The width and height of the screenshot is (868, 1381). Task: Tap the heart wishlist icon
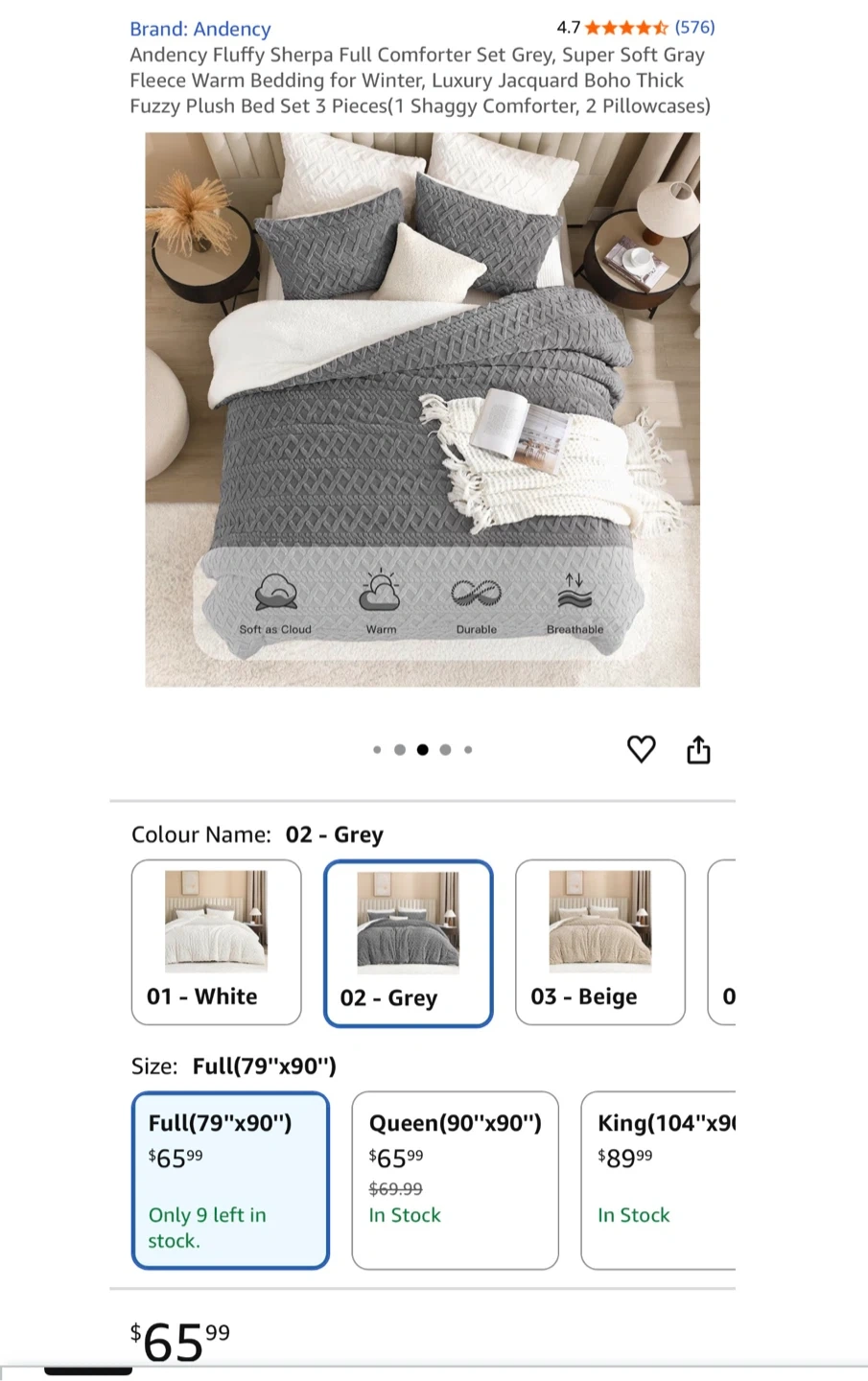pos(641,749)
